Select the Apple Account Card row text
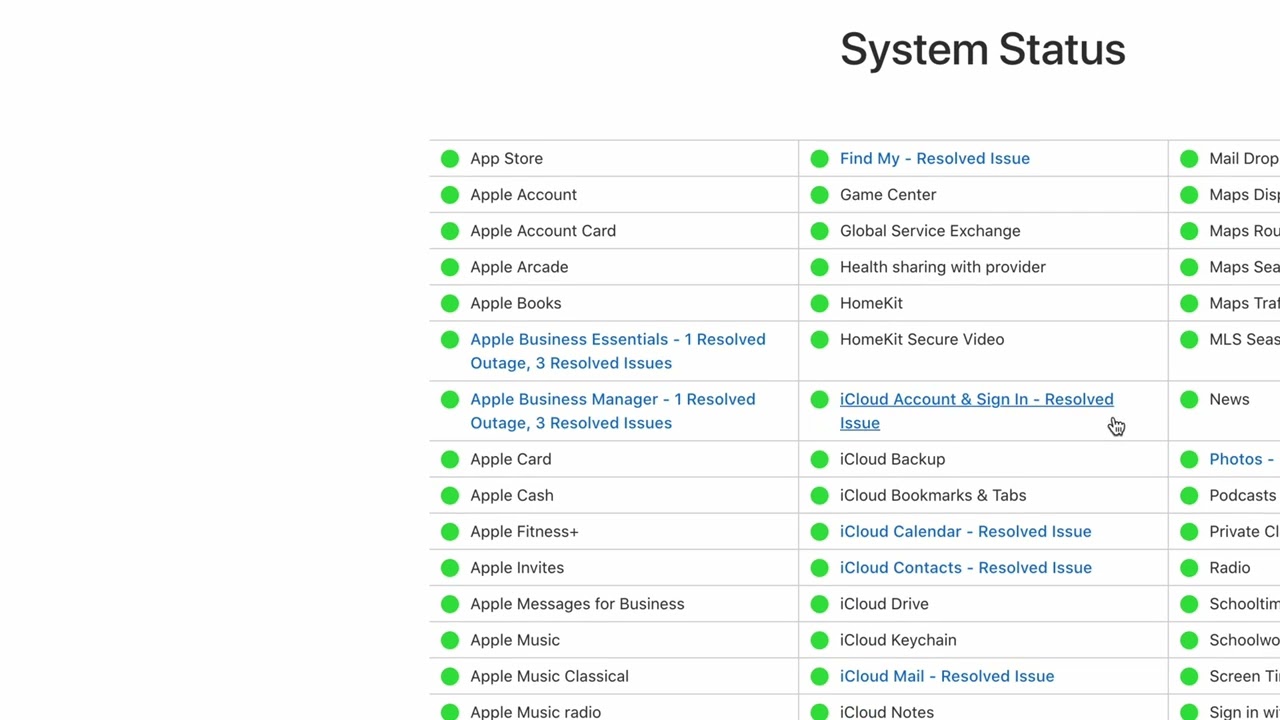Screen dimensions: 1280x720 pyautogui.click(x=543, y=230)
